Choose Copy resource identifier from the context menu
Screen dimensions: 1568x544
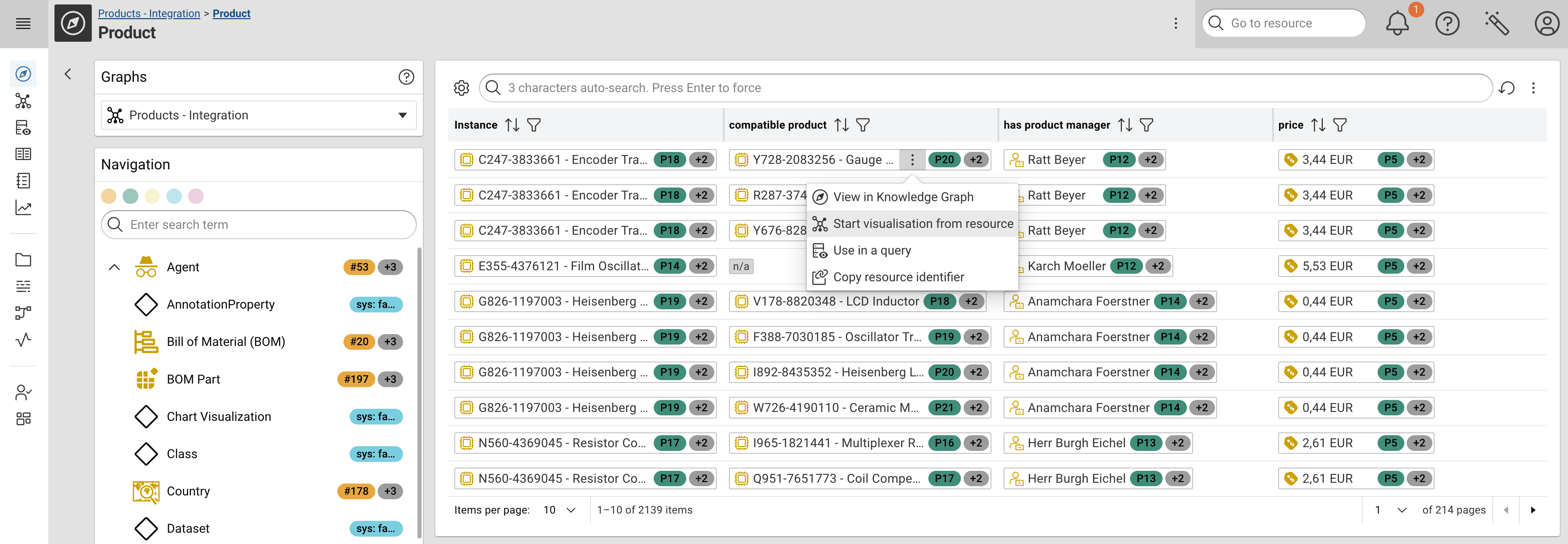coord(899,276)
